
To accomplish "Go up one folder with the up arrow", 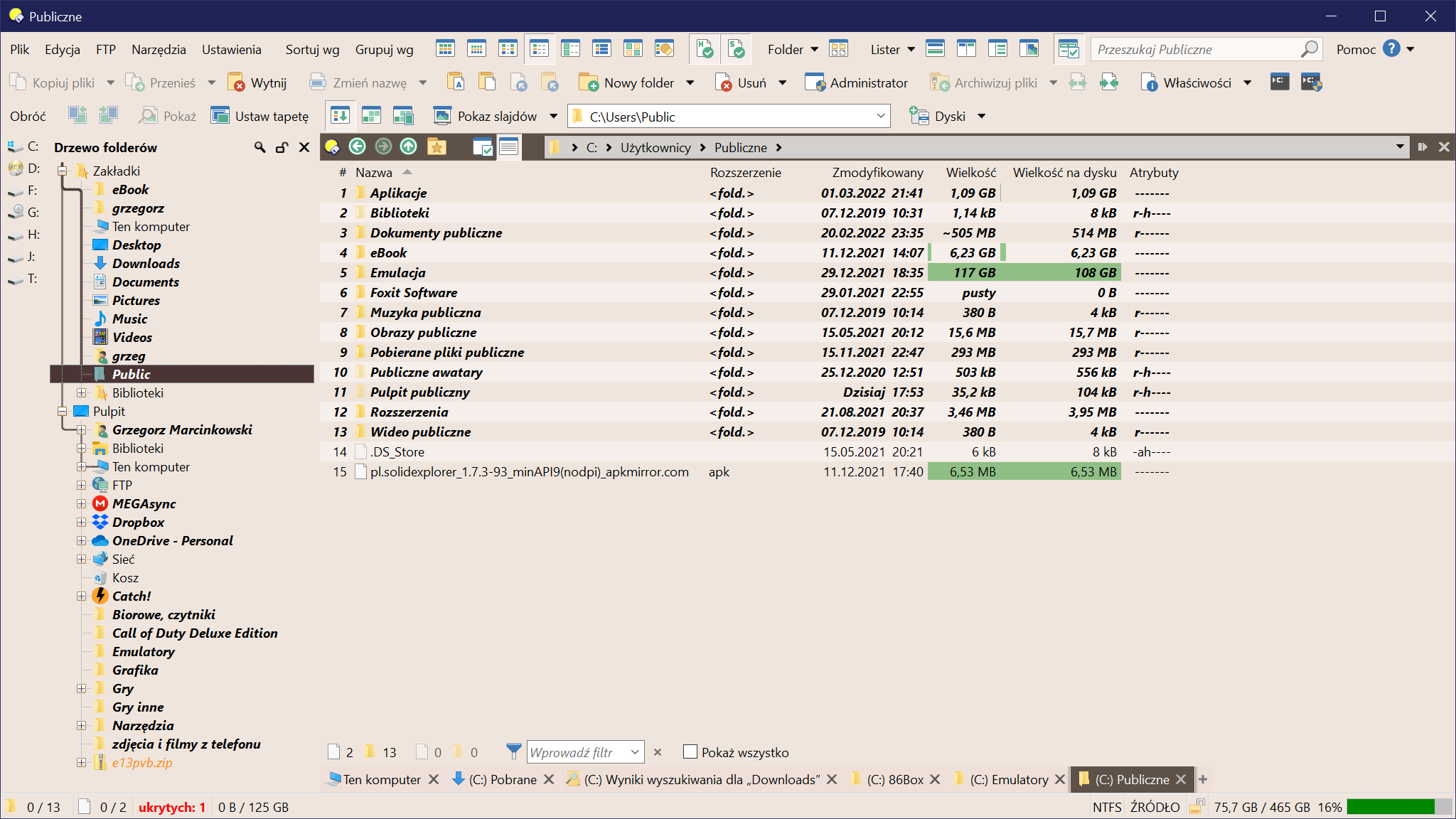I will click(409, 146).
